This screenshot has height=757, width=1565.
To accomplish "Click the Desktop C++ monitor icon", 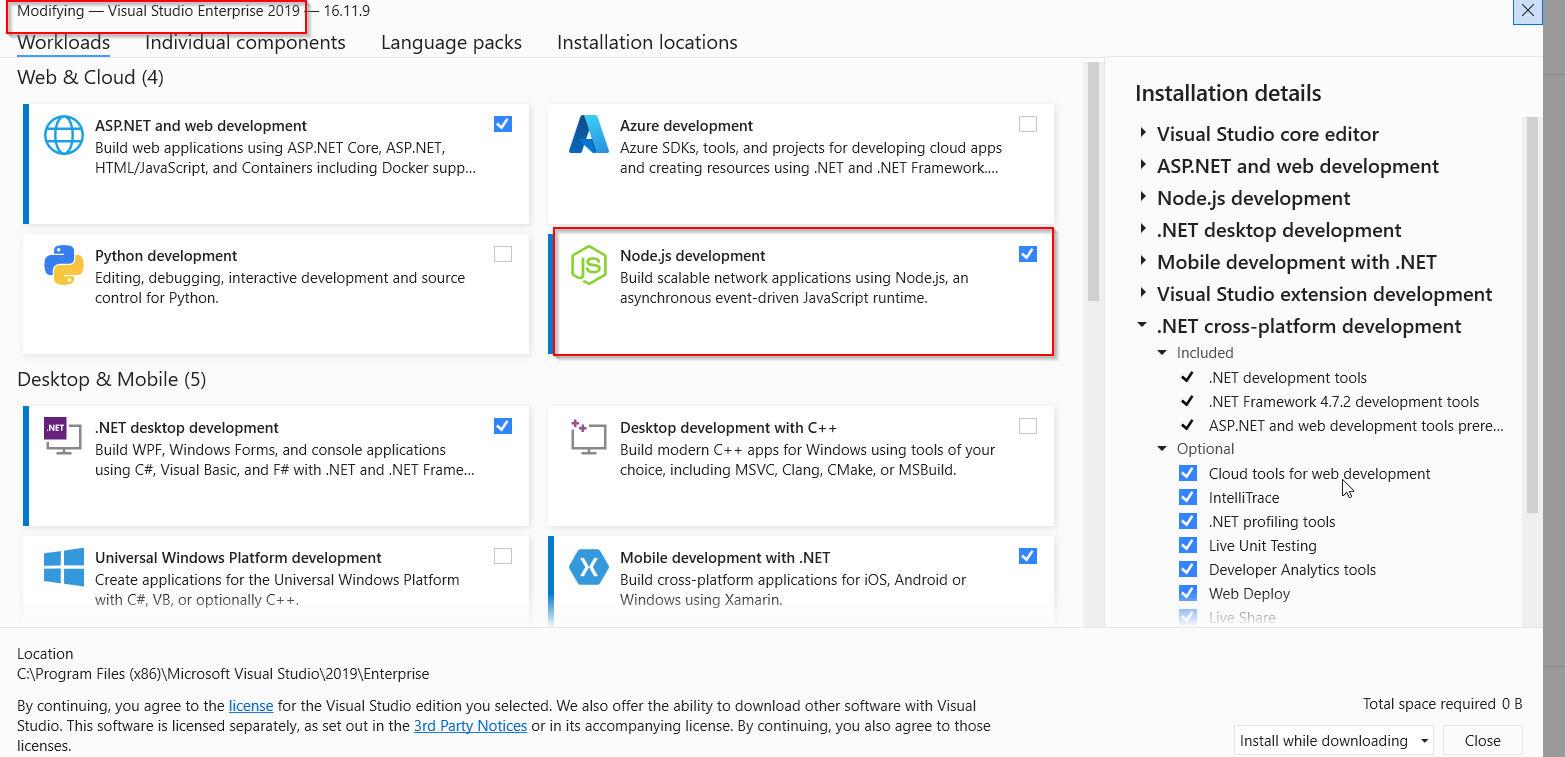I will [589, 437].
